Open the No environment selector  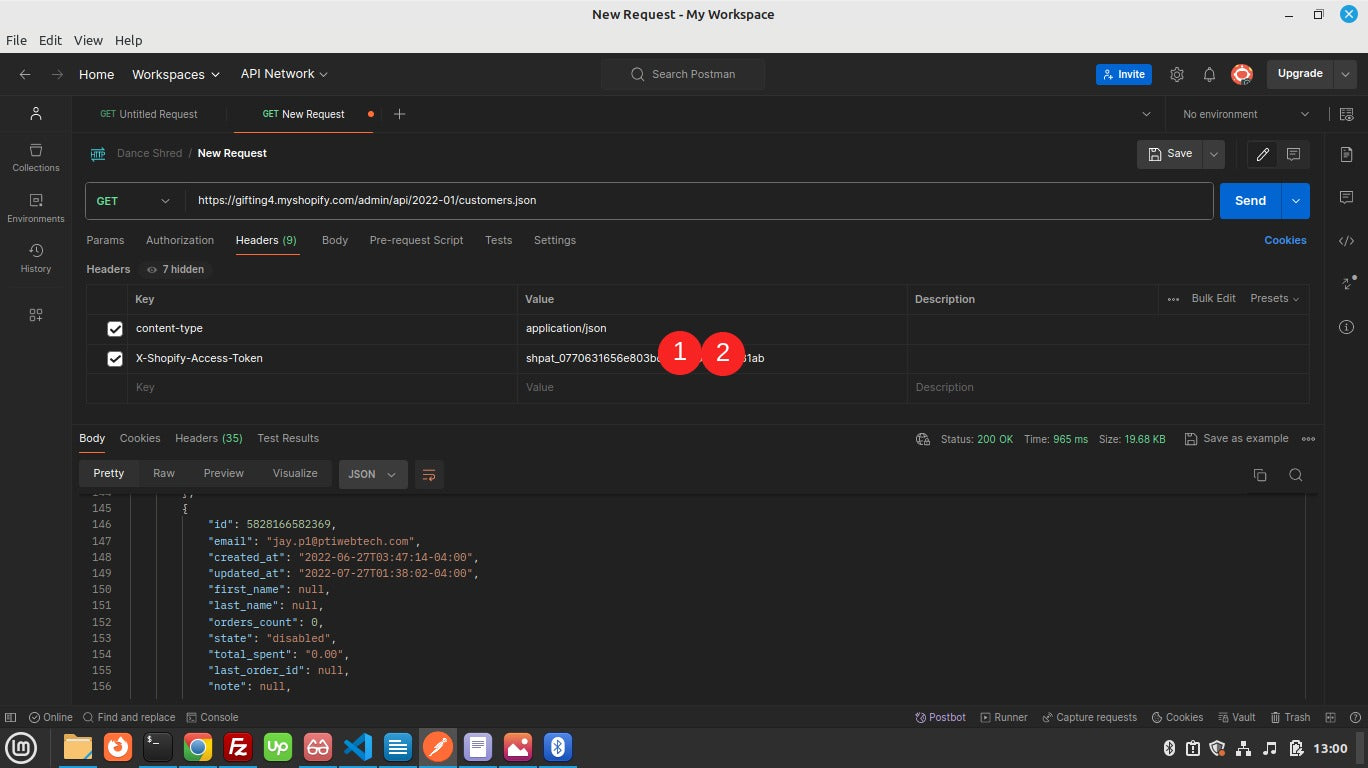(x=1245, y=114)
